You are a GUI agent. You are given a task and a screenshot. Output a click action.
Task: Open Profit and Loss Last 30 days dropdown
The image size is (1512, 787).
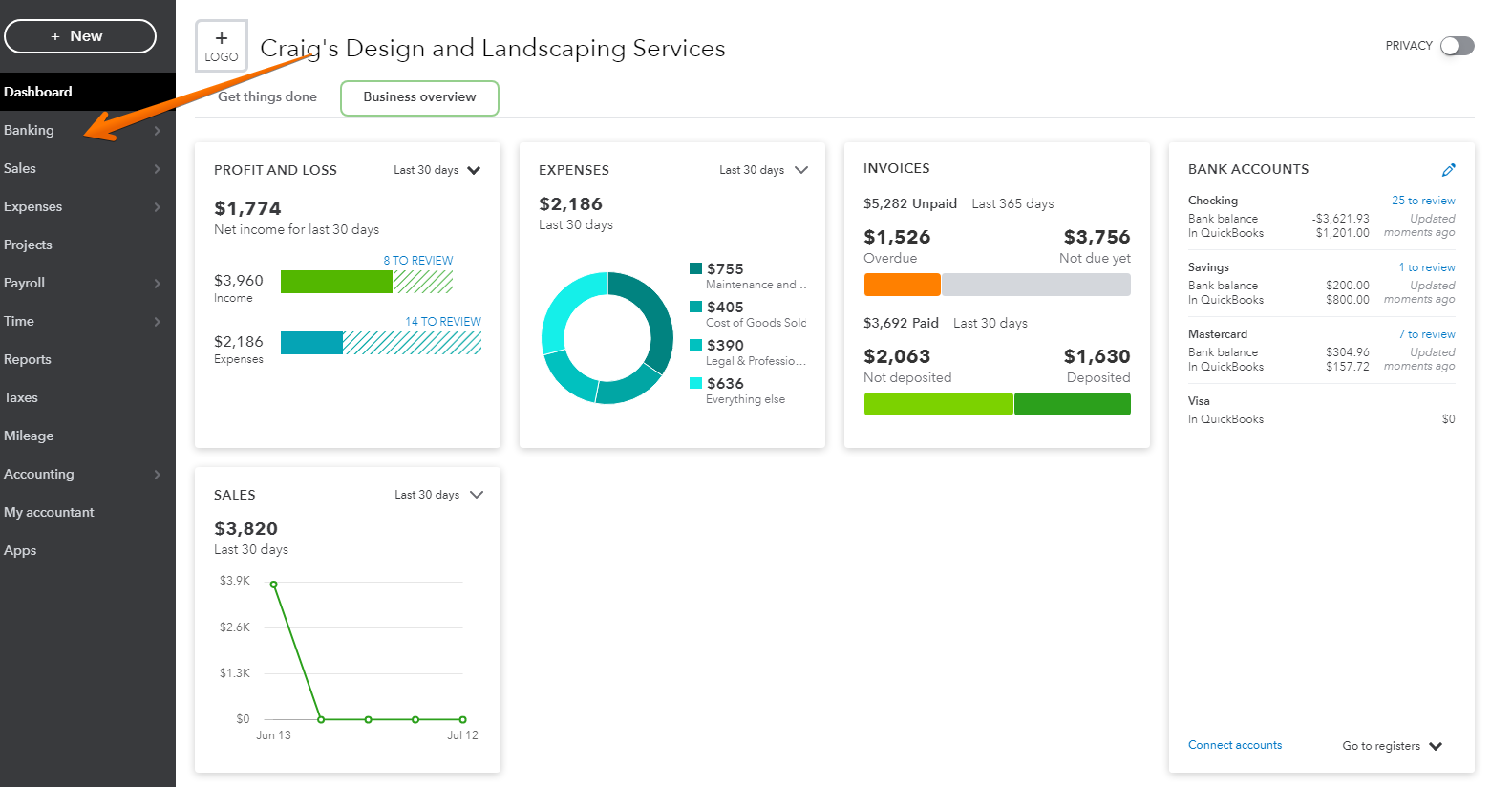coord(437,170)
